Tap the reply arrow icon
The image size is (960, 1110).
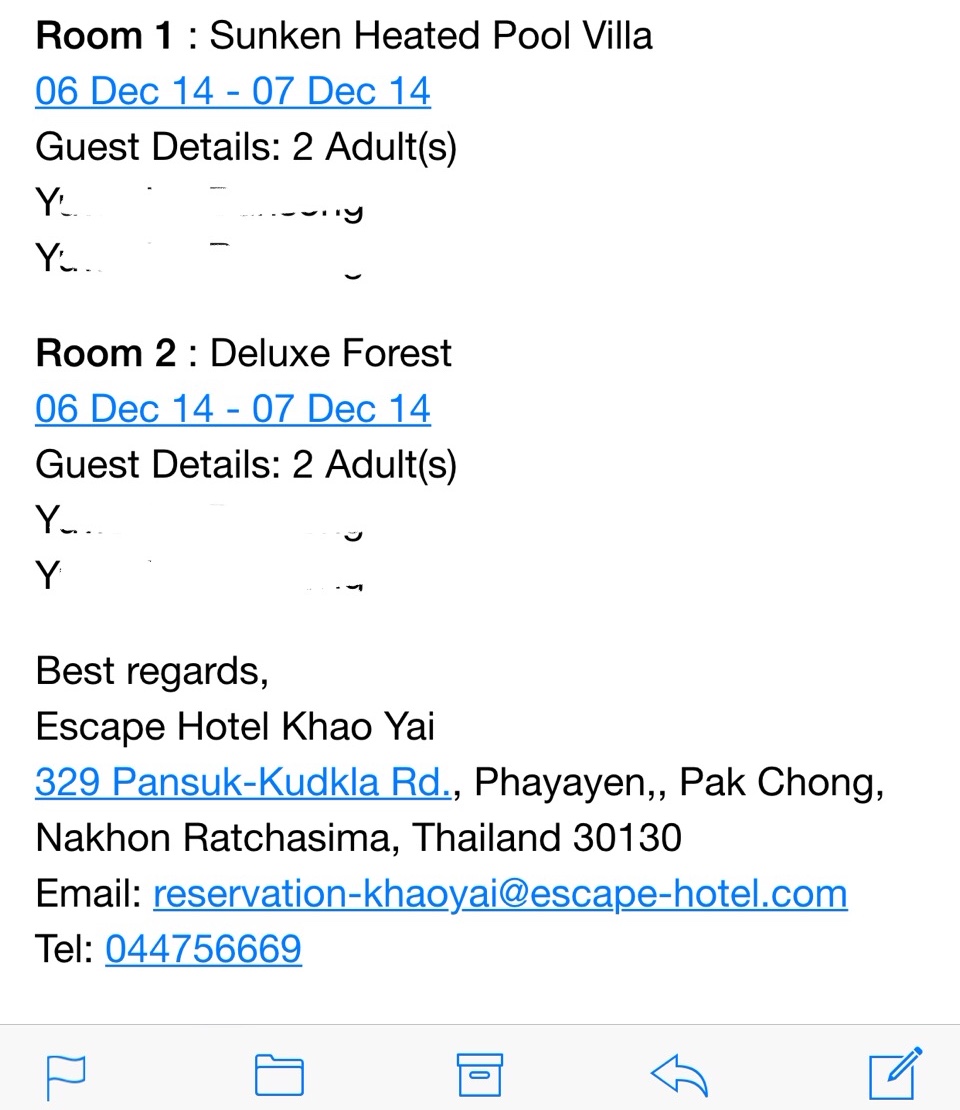679,1075
